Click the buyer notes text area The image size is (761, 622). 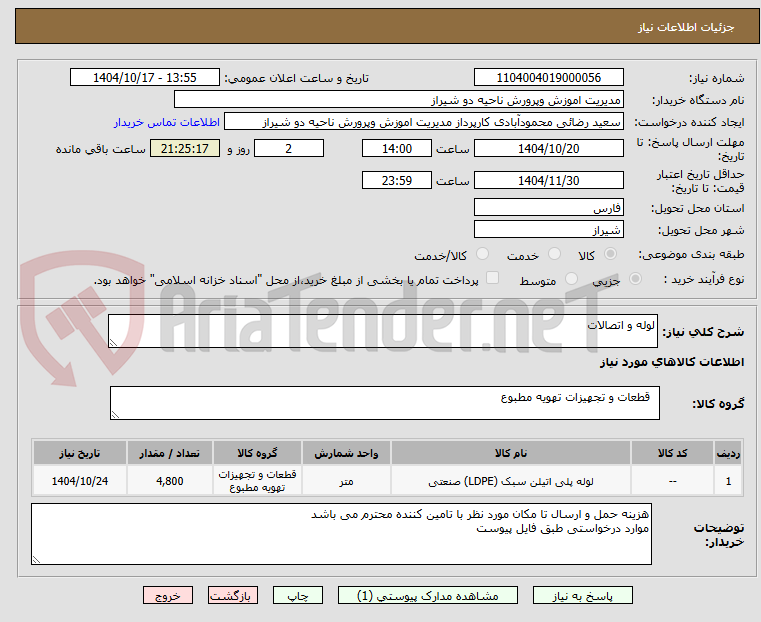click(341, 534)
